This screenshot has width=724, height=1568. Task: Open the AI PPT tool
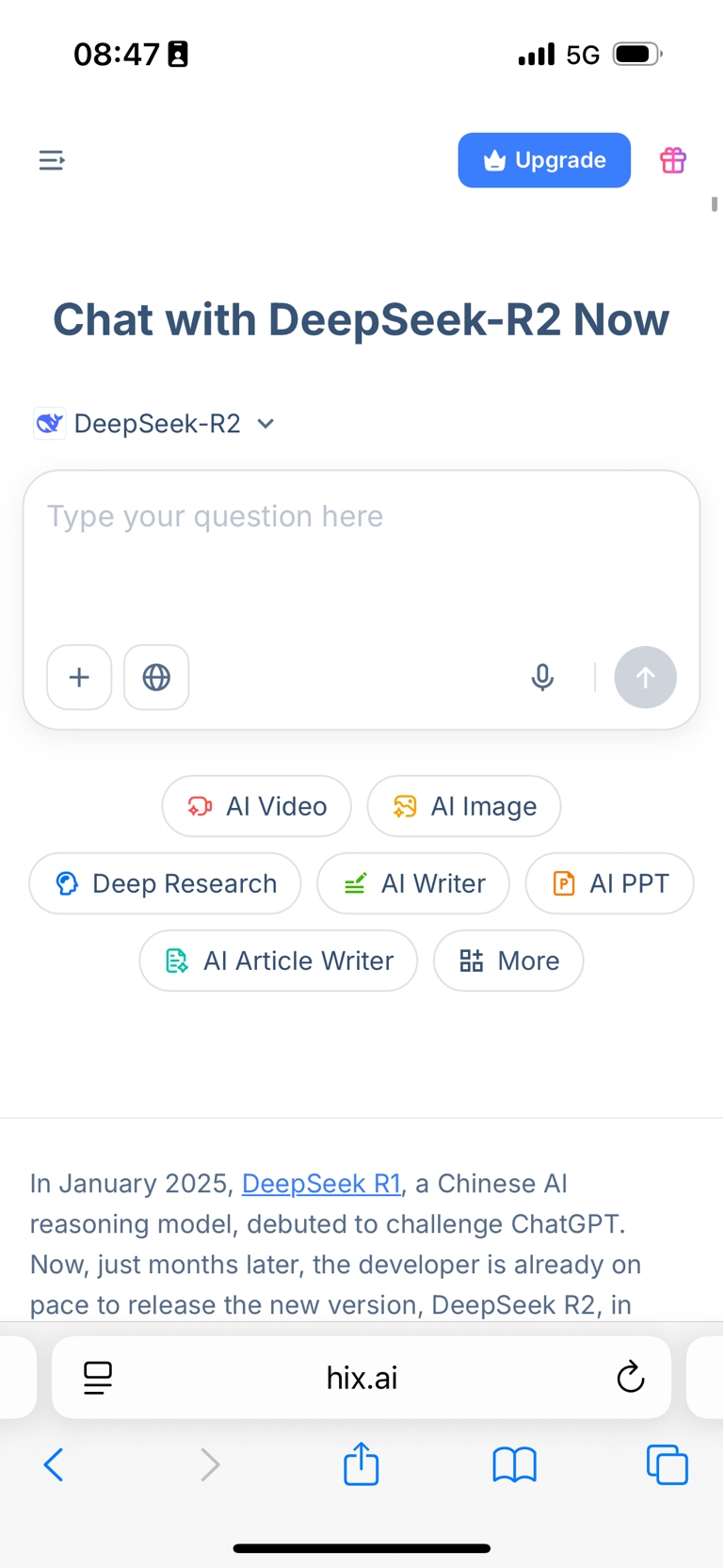pyautogui.click(x=609, y=883)
